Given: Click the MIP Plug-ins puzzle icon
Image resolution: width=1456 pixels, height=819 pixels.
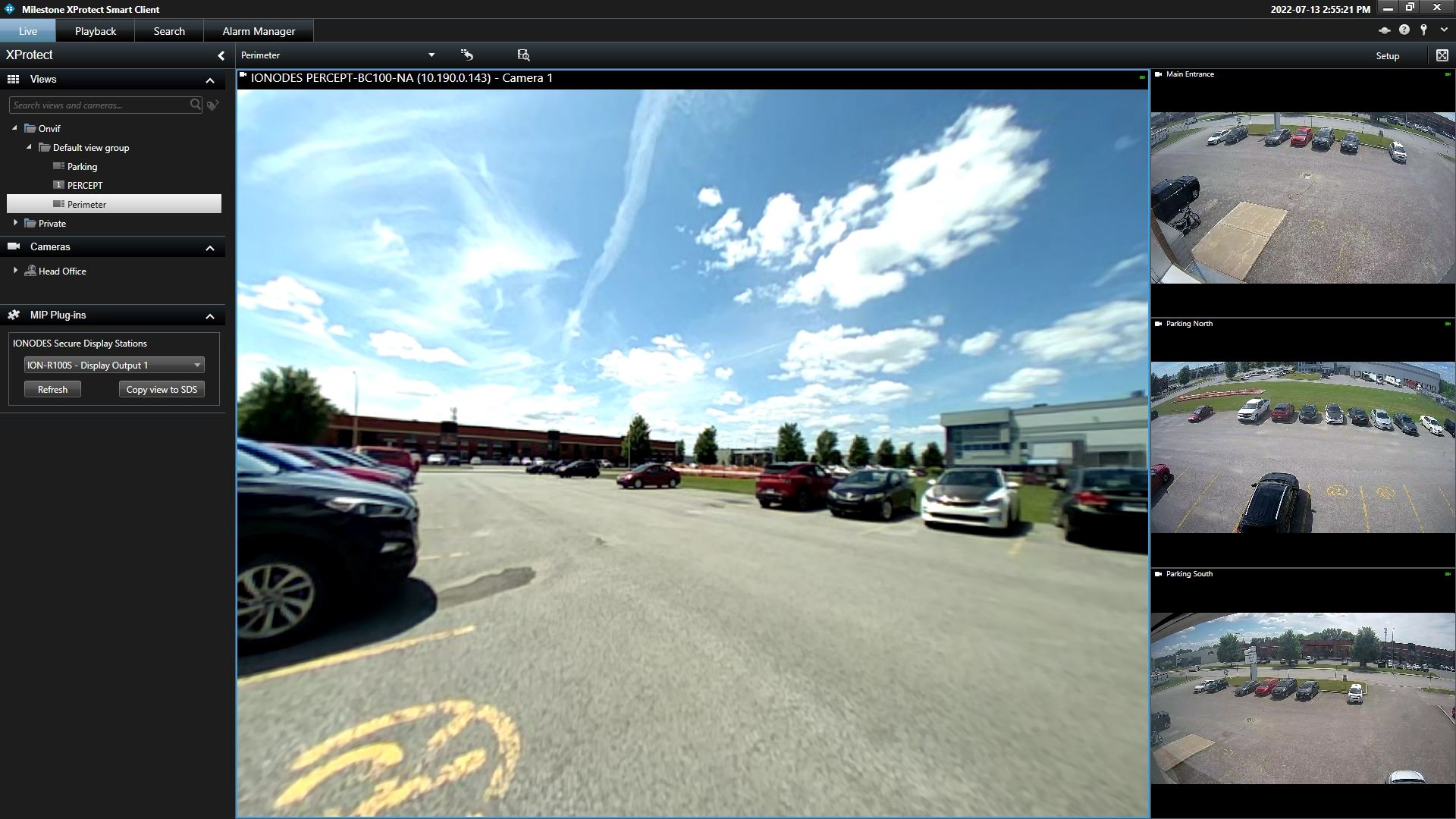Looking at the screenshot, I should click(13, 315).
